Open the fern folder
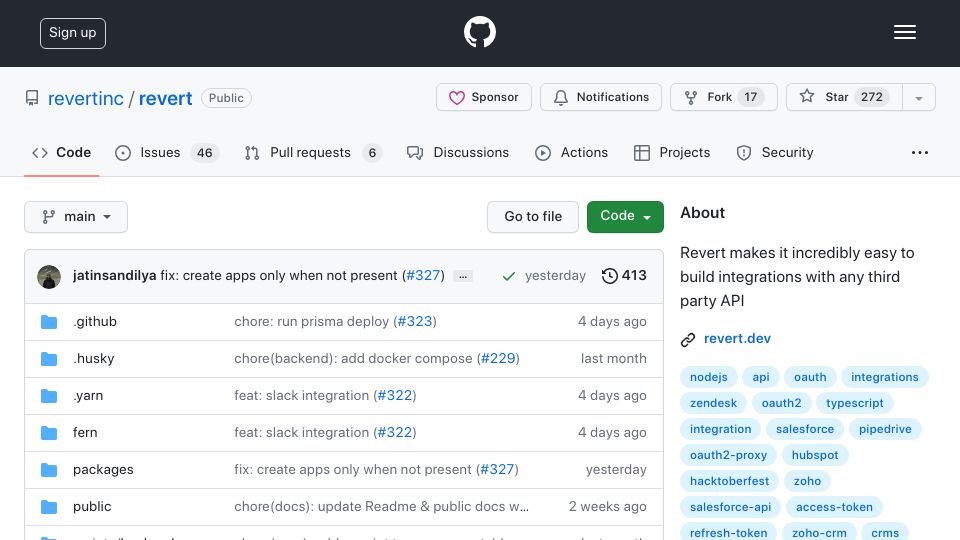Image resolution: width=960 pixels, height=540 pixels. (x=85, y=432)
